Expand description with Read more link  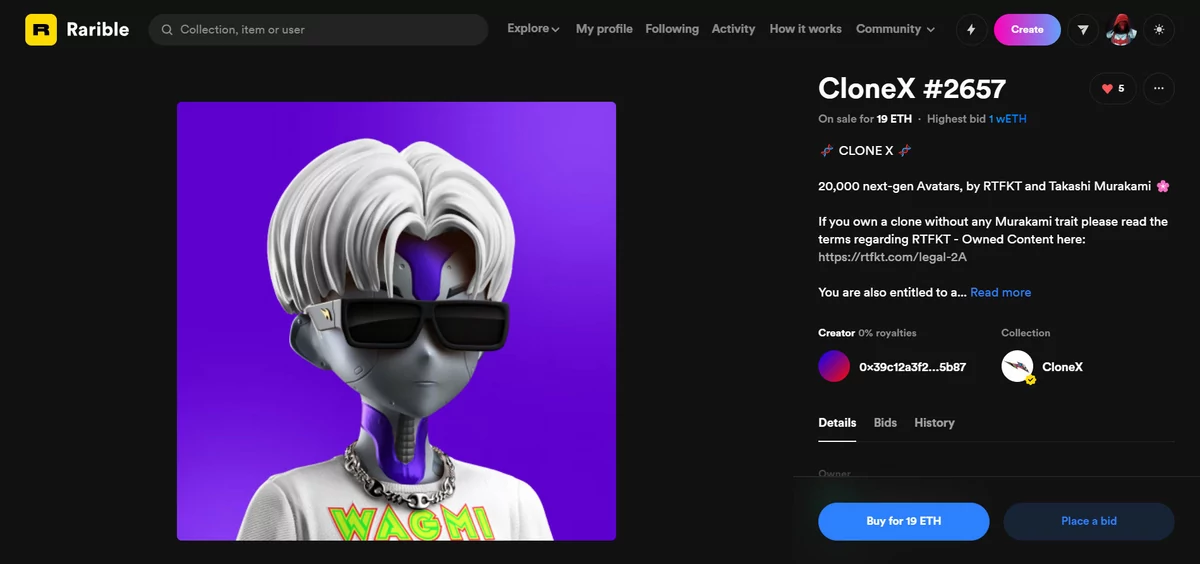[1000, 292]
